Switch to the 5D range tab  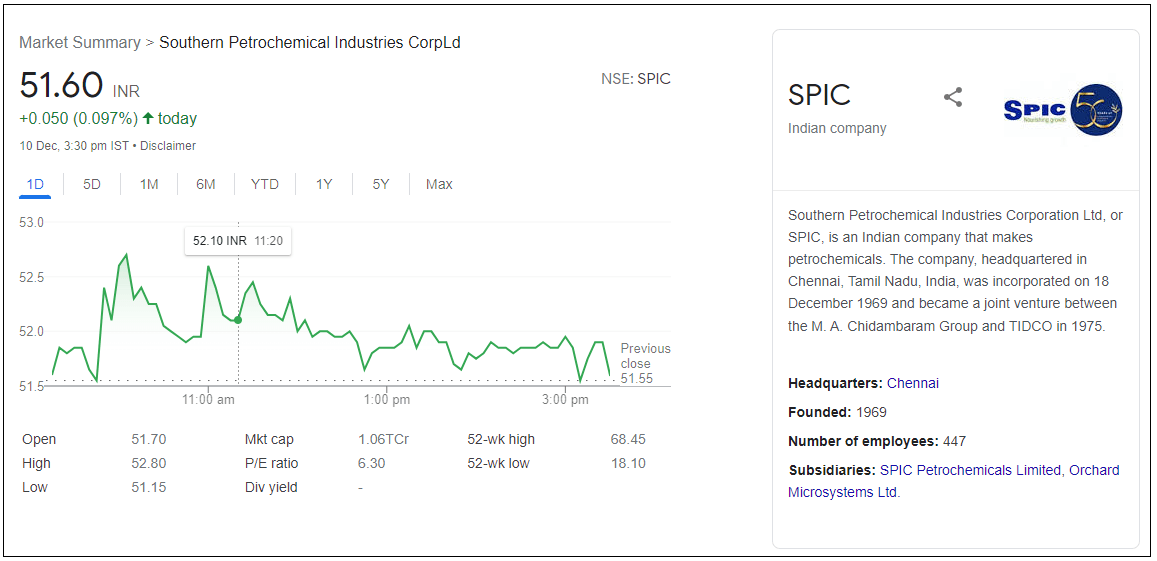click(x=91, y=184)
